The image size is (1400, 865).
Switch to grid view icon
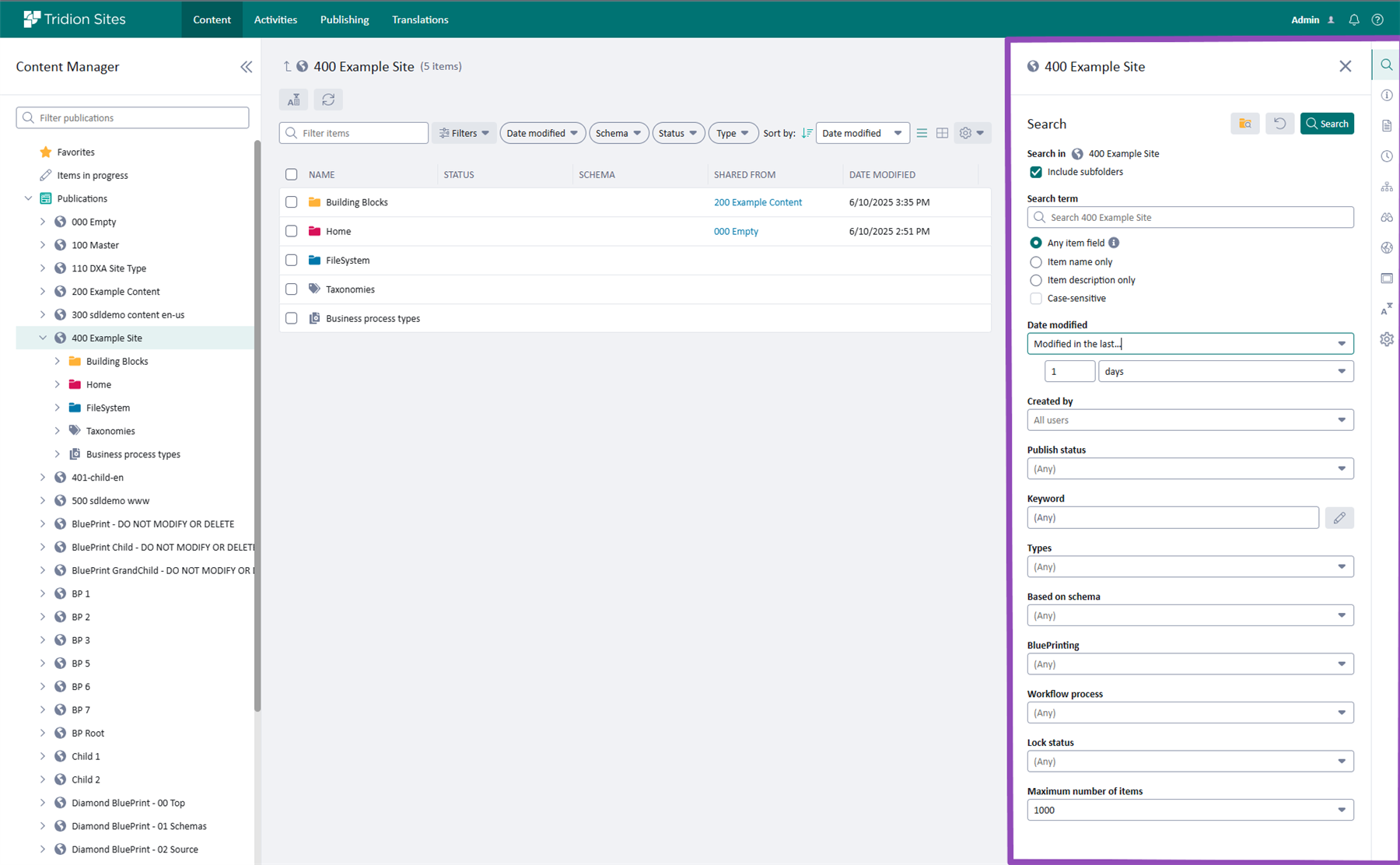942,133
